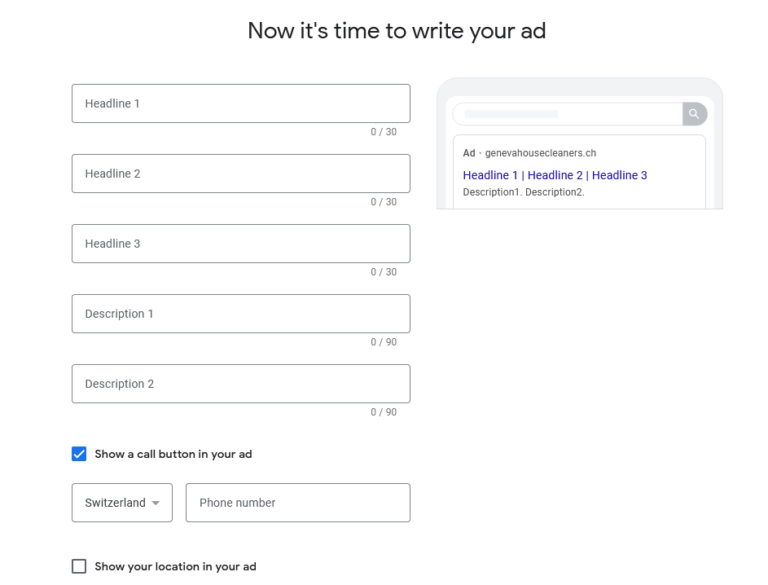Click the Phone number field
Screen dimensions: 768x585
(298, 503)
